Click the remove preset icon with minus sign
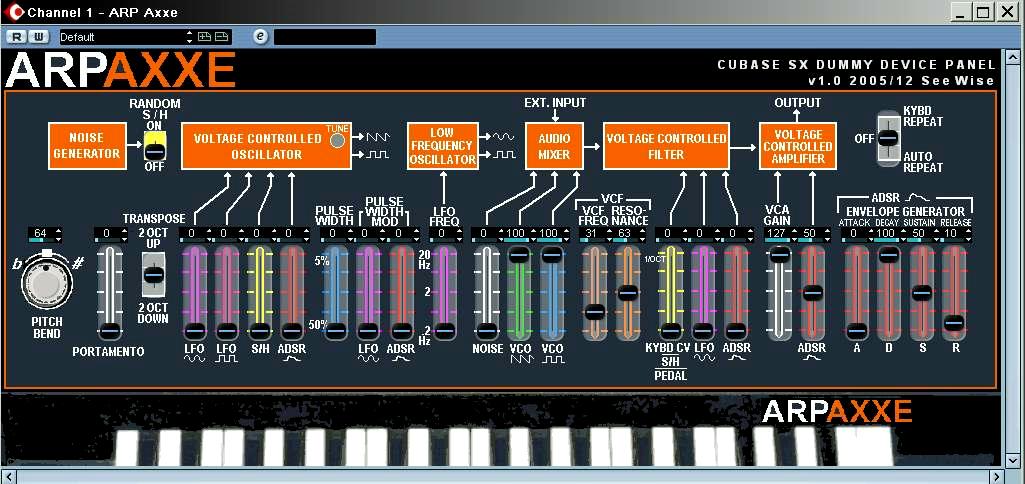The image size is (1025, 484). coord(222,37)
